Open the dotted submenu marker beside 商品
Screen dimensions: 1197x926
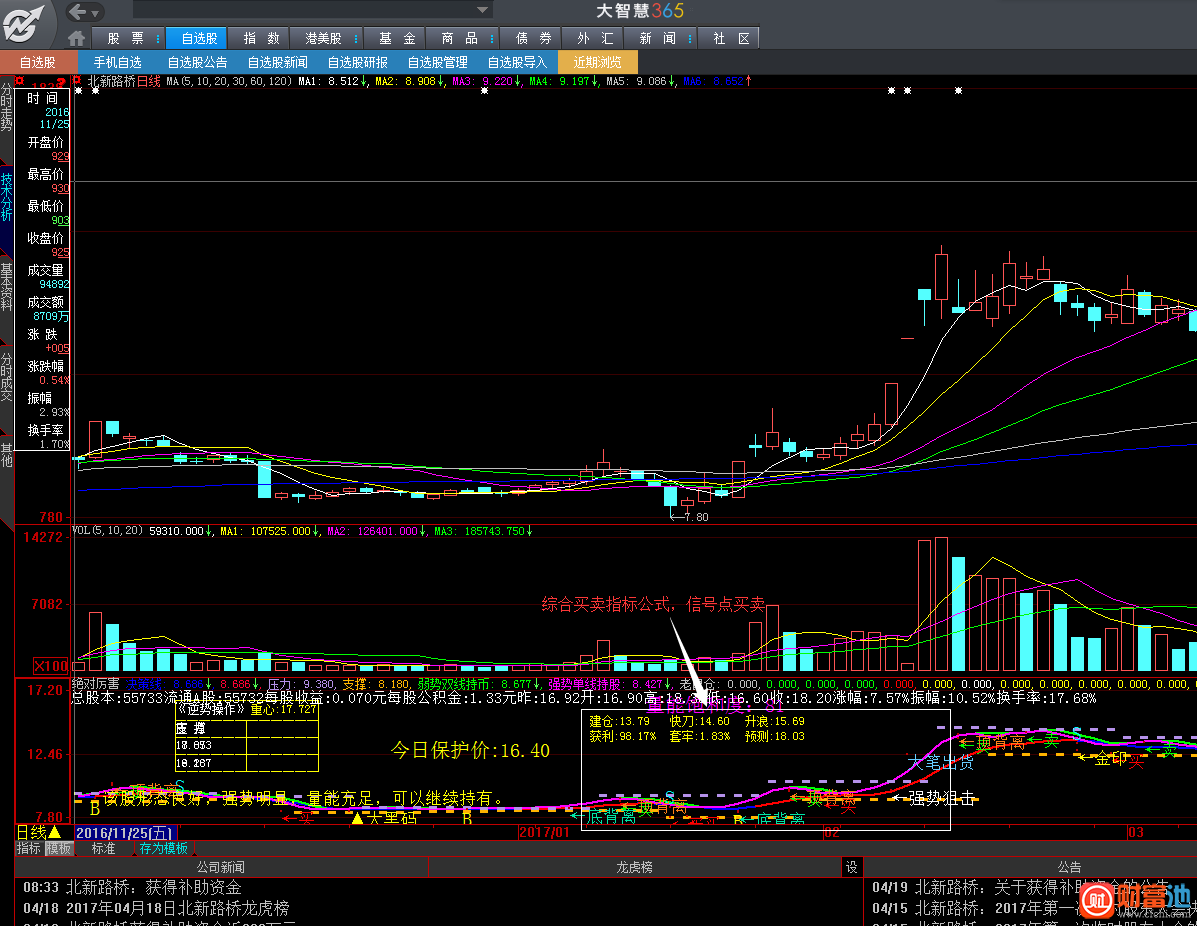pos(492,38)
